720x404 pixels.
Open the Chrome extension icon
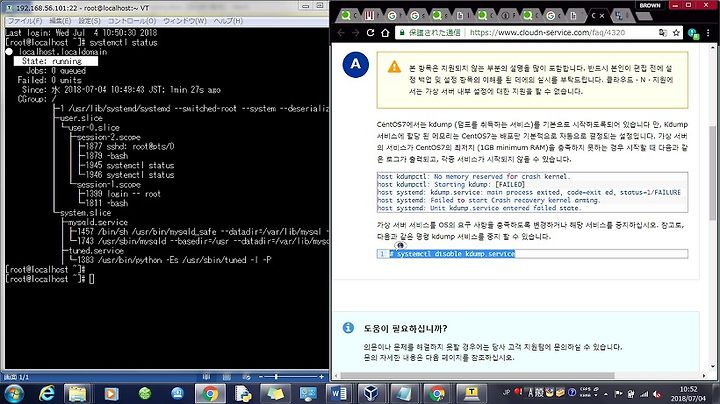point(693,33)
